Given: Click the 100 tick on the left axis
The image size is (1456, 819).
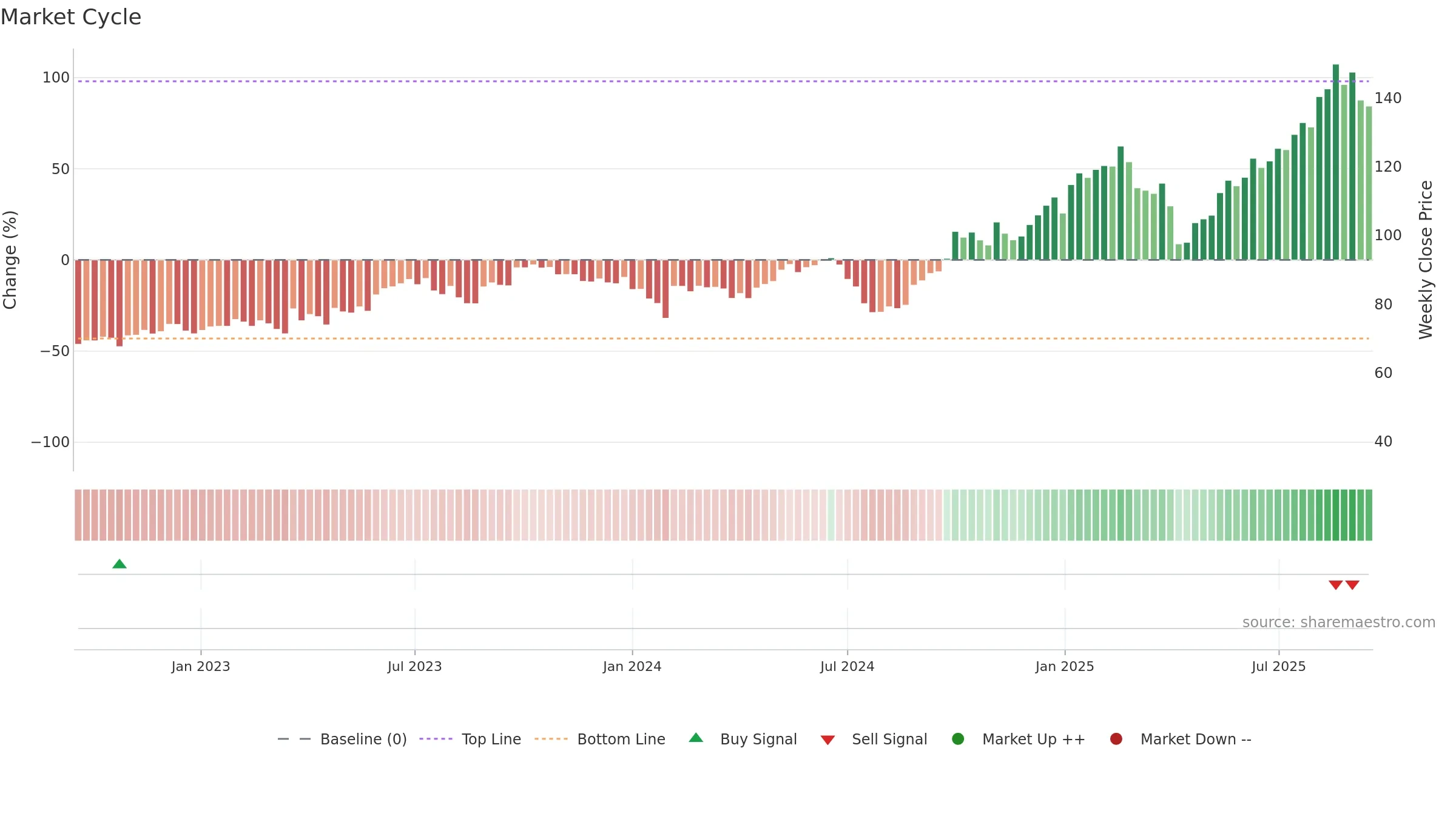Looking at the screenshot, I should (x=56, y=78).
